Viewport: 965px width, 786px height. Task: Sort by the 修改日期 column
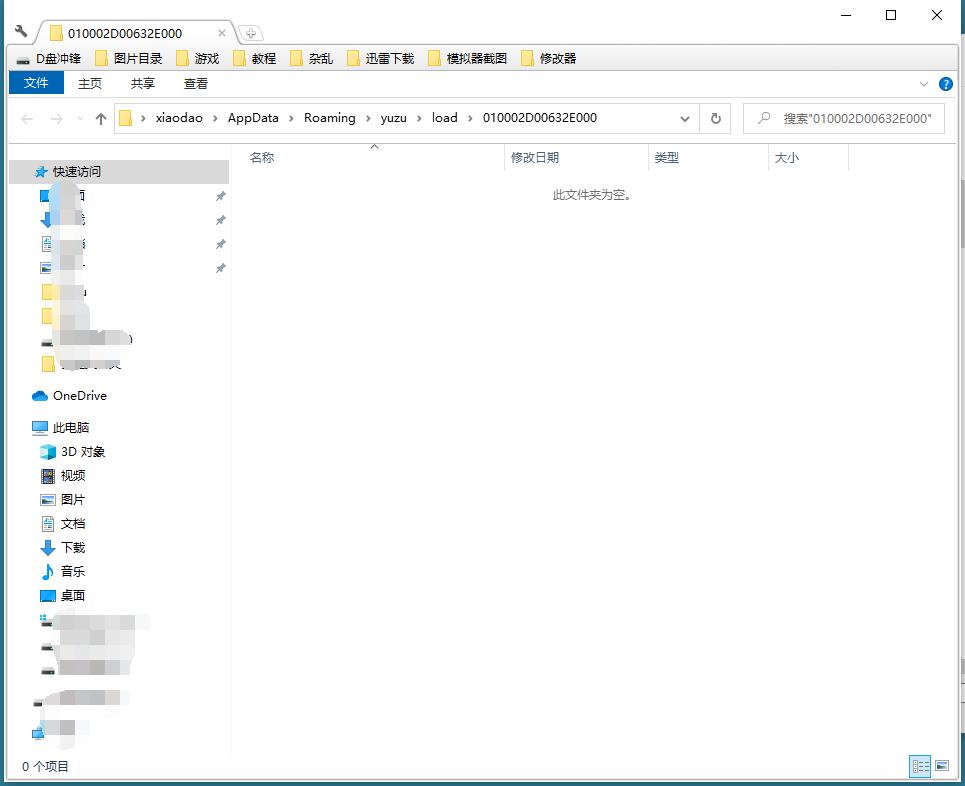535,158
